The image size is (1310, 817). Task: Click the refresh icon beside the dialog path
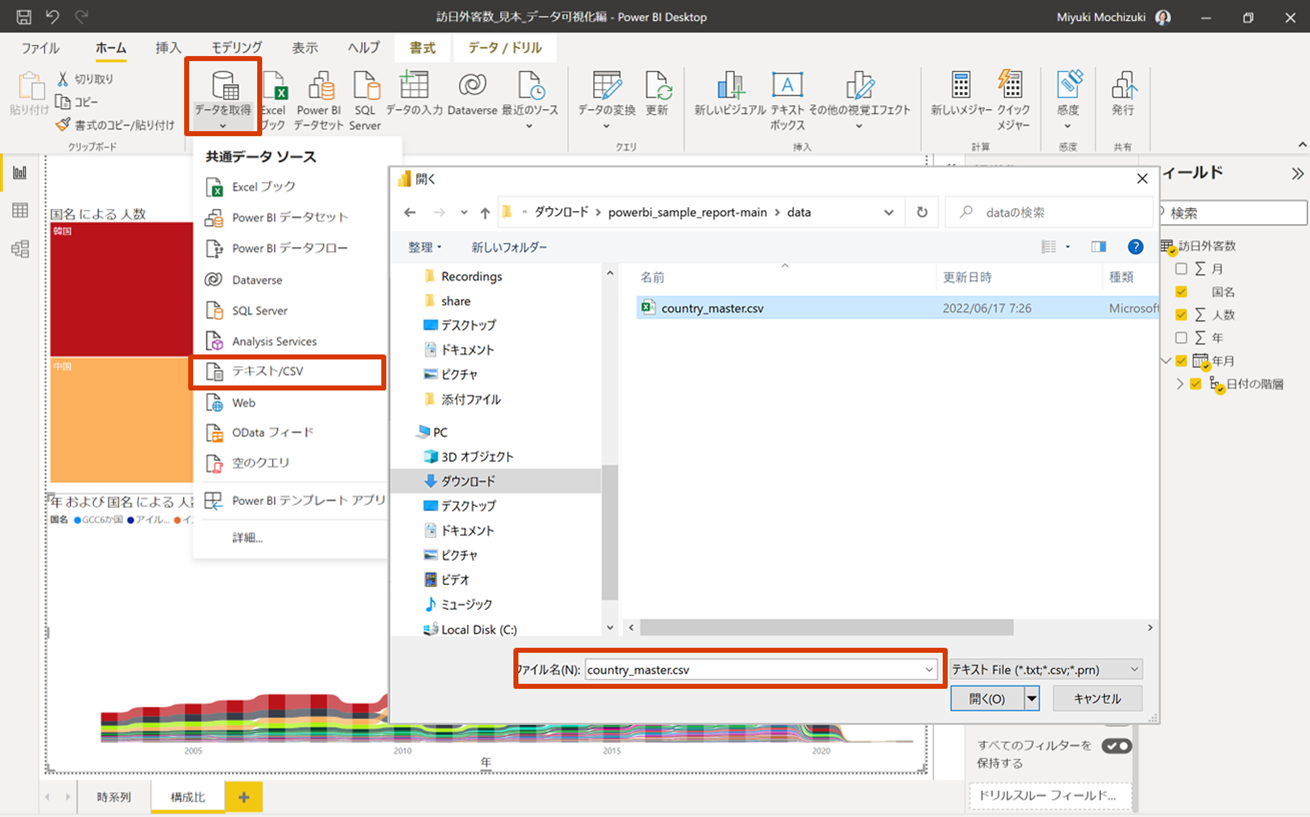(x=921, y=212)
